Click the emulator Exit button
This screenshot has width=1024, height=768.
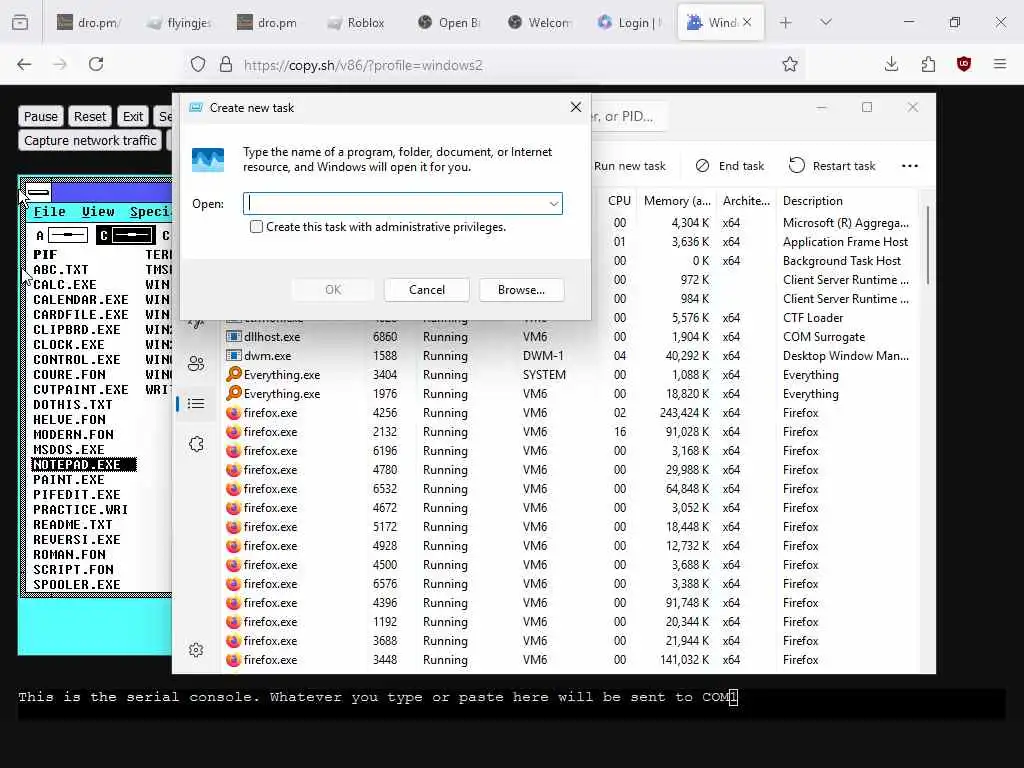(133, 116)
